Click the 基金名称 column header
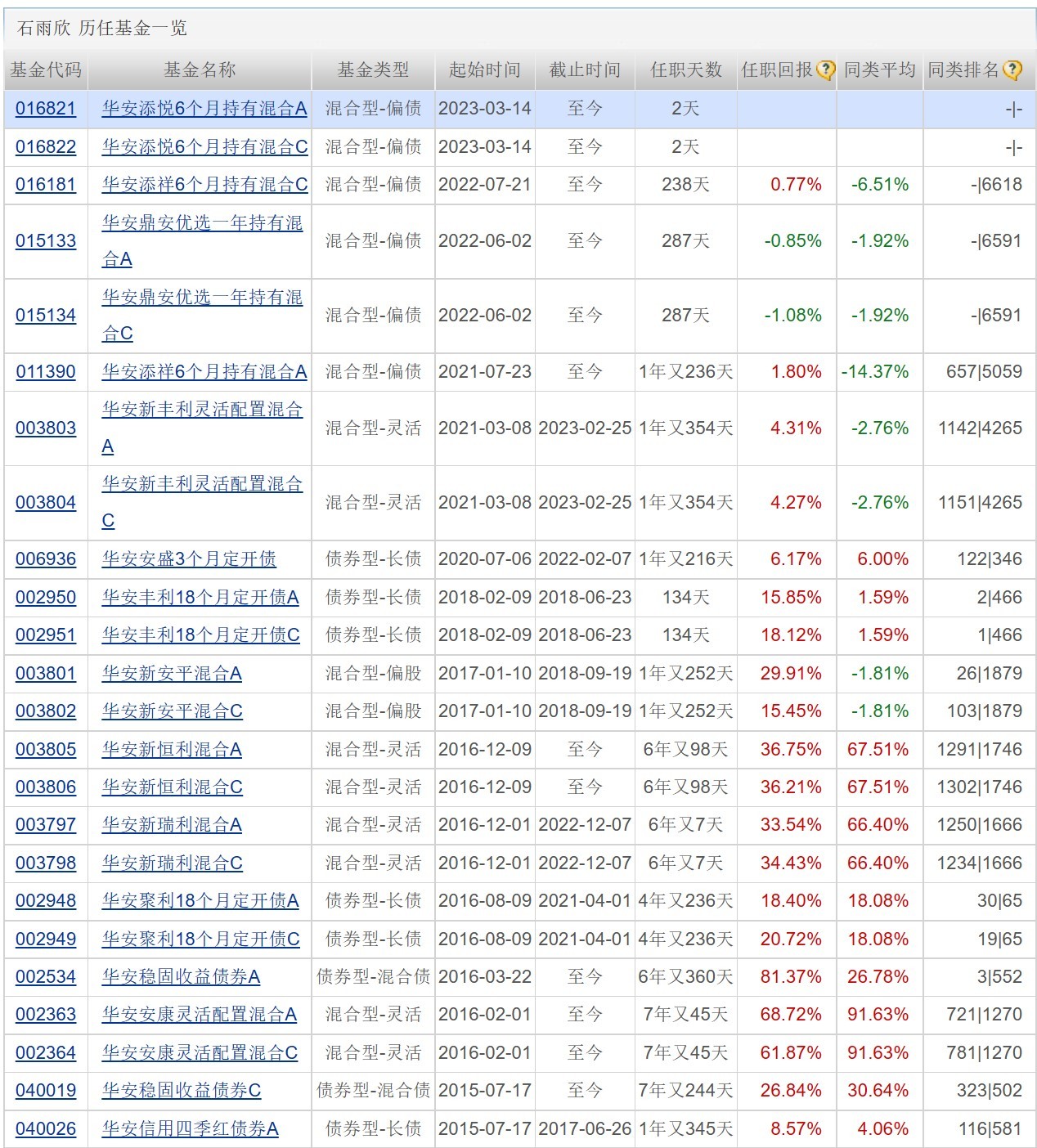This screenshot has height=1148, width=1037. [x=200, y=70]
